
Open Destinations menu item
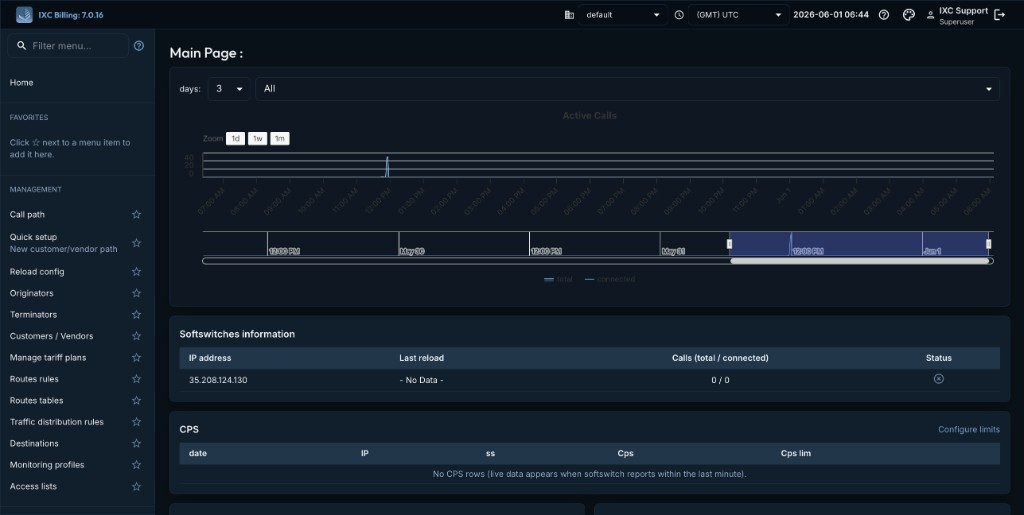click(34, 444)
